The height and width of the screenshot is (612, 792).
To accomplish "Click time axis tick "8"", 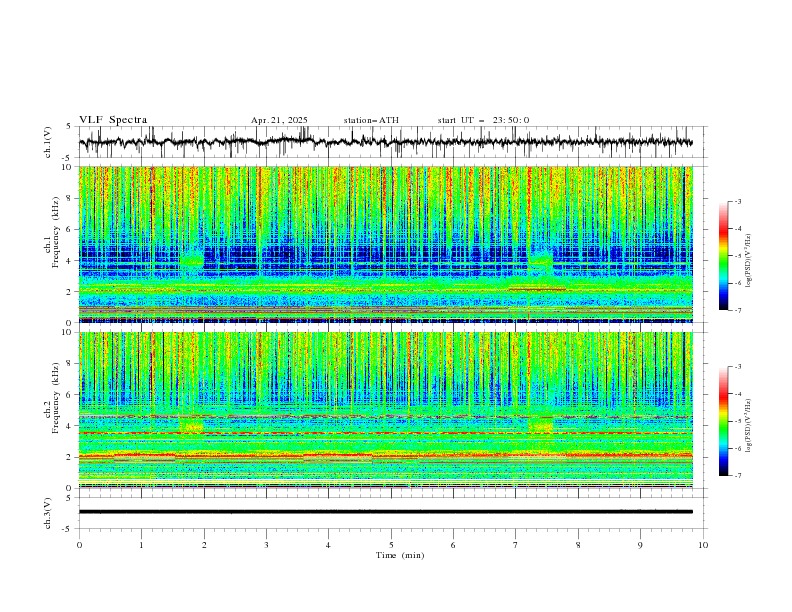I will (578, 545).
